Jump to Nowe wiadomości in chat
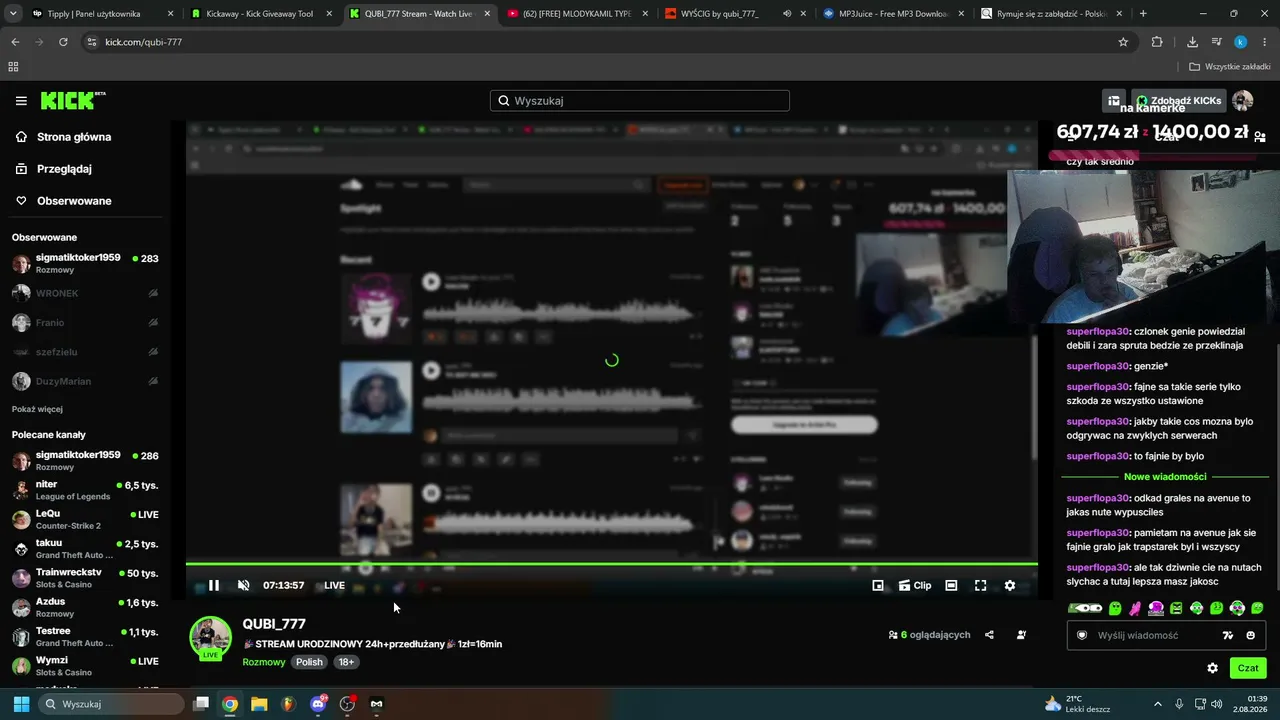The height and width of the screenshot is (720, 1280). [x=1165, y=477]
